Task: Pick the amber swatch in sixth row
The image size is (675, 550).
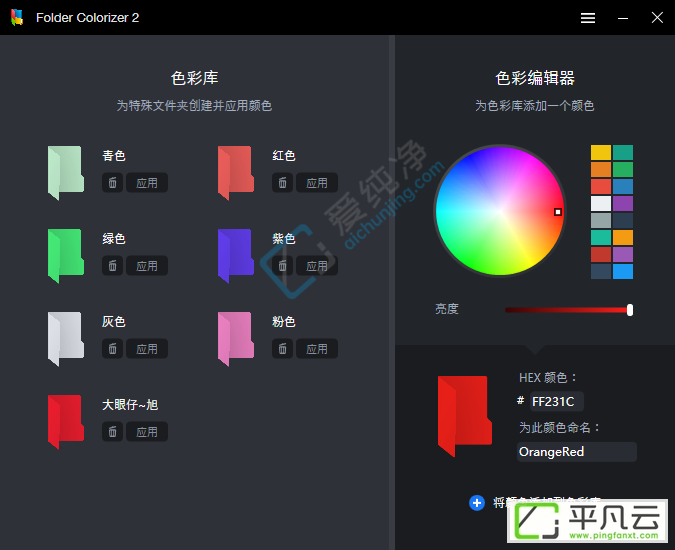Action: pos(622,237)
